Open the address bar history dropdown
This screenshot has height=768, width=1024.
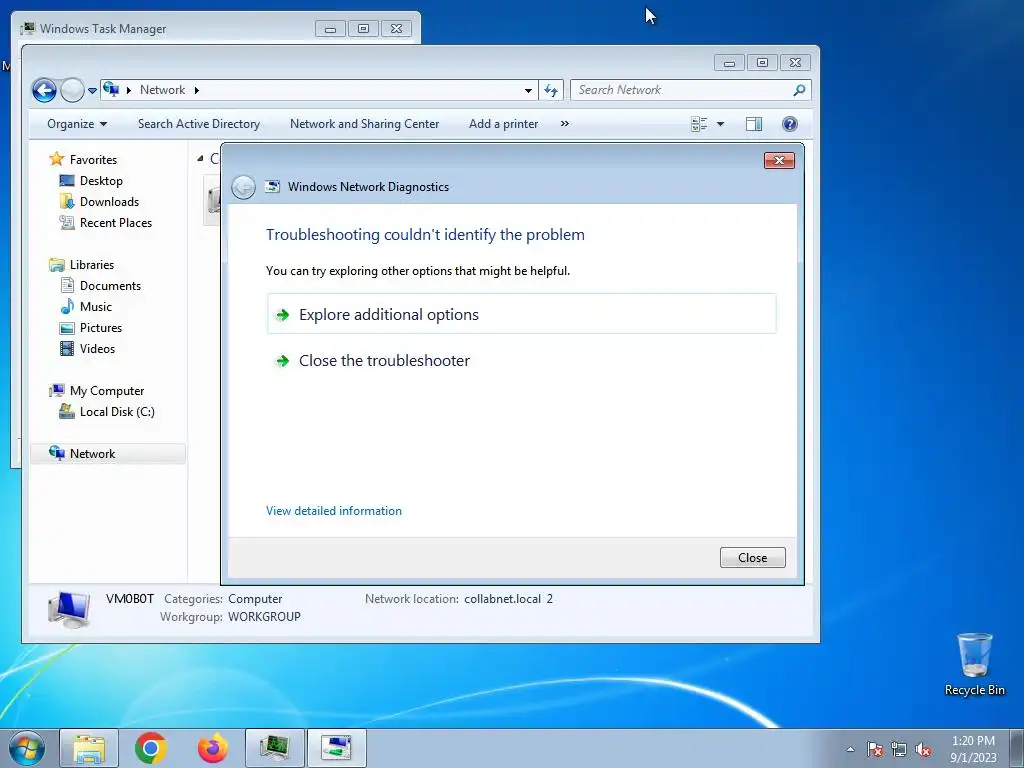(x=528, y=91)
